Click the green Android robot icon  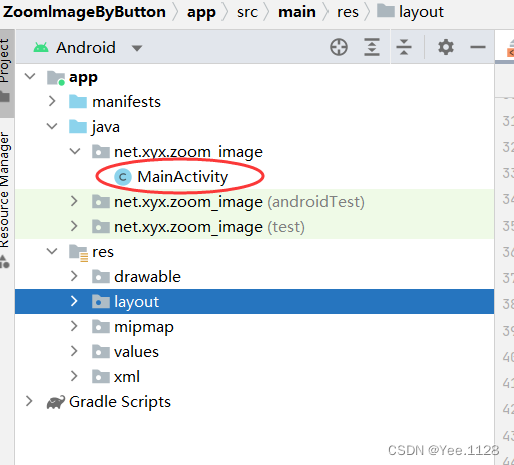point(41,48)
